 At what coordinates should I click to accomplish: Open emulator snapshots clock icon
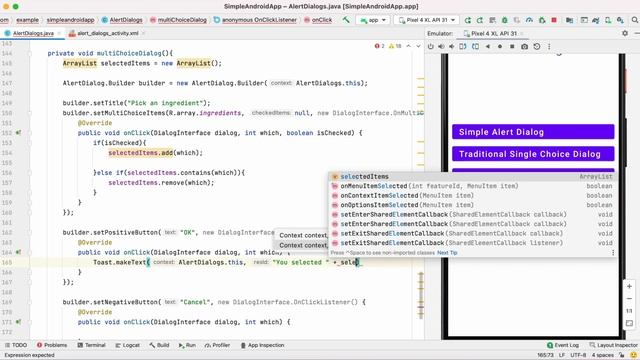tap(537, 47)
